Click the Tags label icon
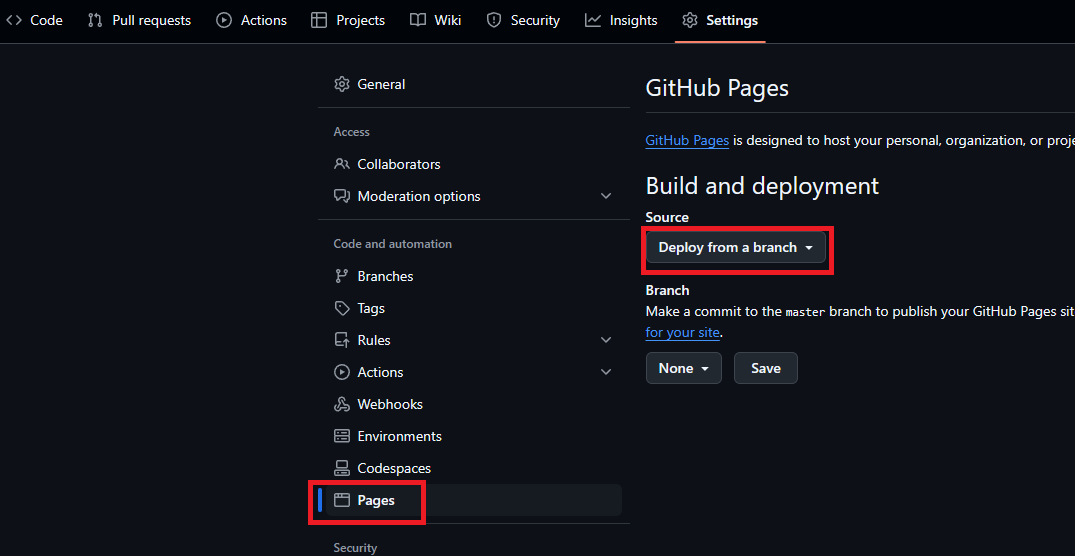The width and height of the screenshot is (1075, 556). point(342,308)
